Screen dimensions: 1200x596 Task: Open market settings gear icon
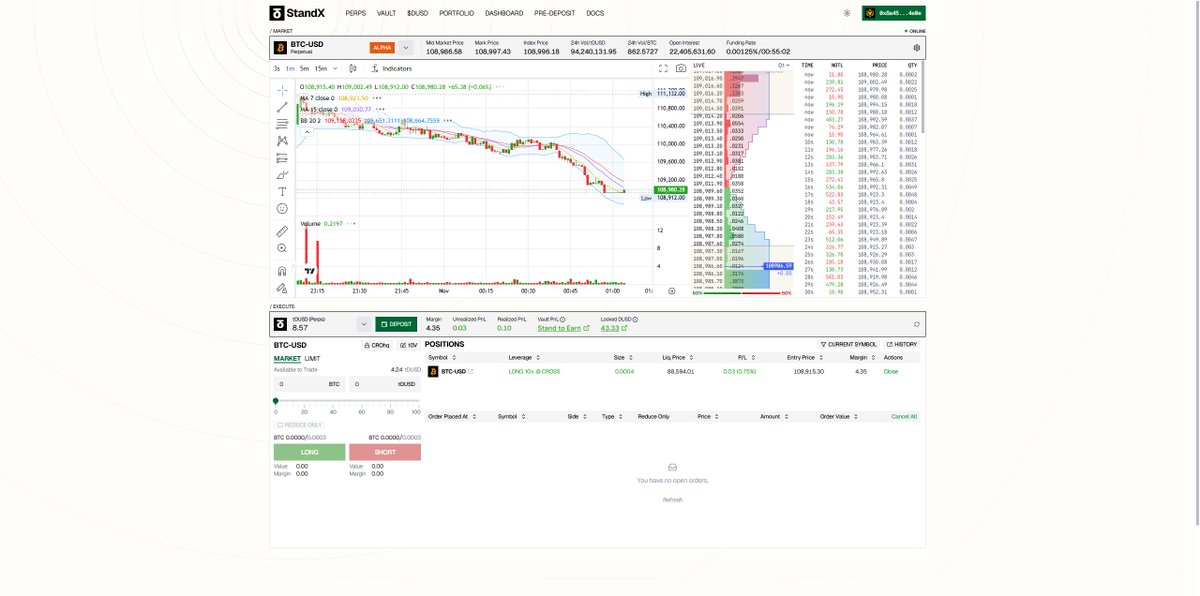tap(916, 47)
